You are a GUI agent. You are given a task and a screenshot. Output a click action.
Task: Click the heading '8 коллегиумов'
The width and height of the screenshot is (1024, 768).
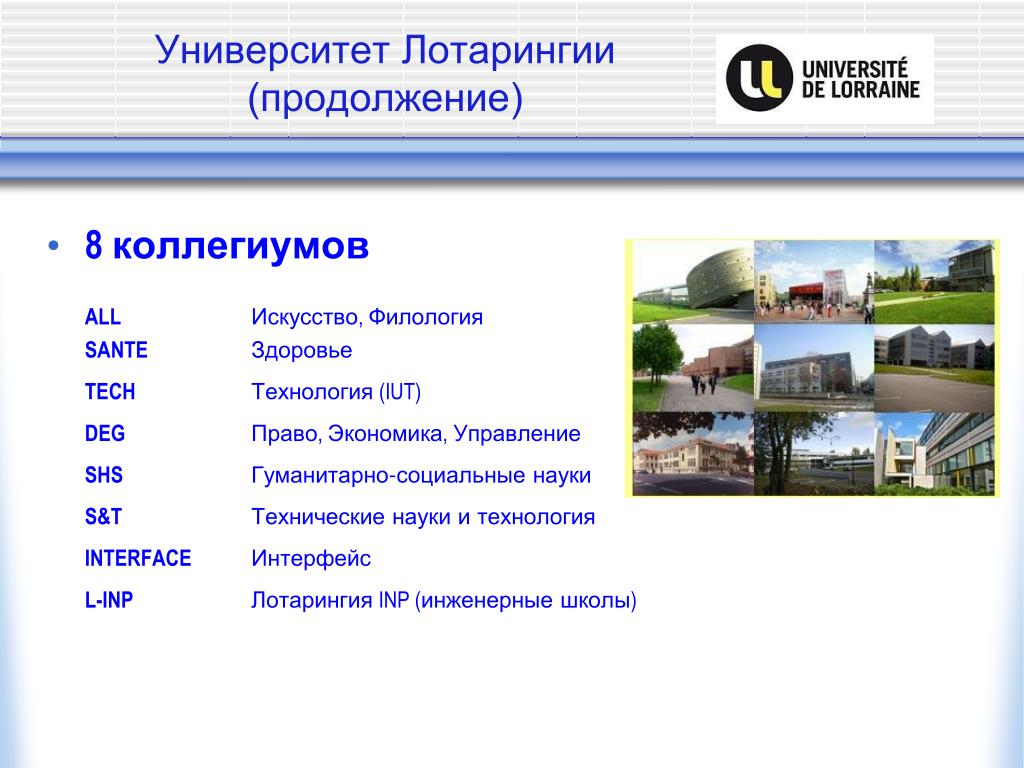227,246
